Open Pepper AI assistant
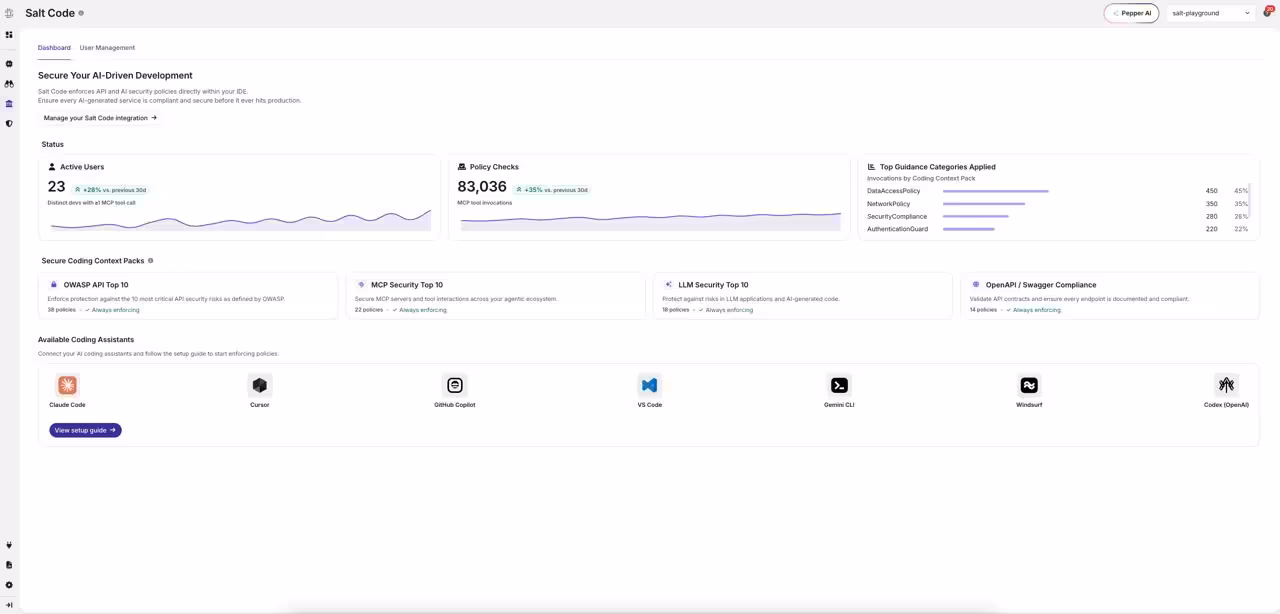This screenshot has height=614, width=1280. click(x=1131, y=13)
